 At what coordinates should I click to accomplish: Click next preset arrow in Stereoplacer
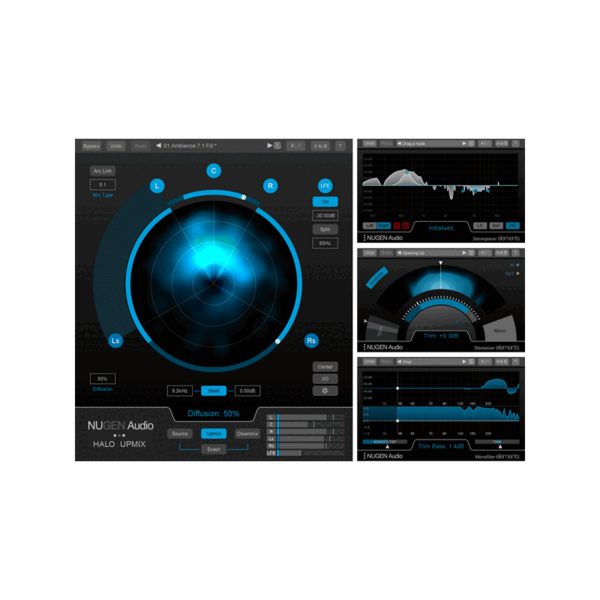[464, 143]
